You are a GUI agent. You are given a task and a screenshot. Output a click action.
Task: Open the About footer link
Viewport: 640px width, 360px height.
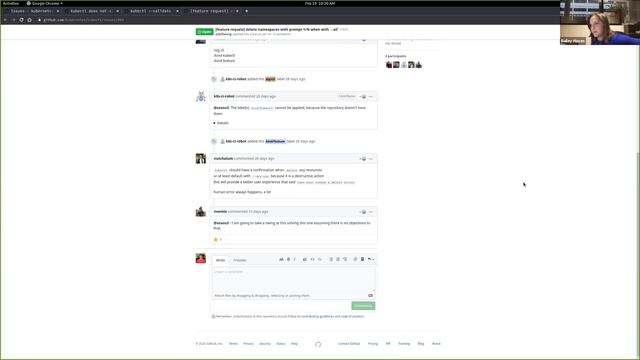(436, 344)
